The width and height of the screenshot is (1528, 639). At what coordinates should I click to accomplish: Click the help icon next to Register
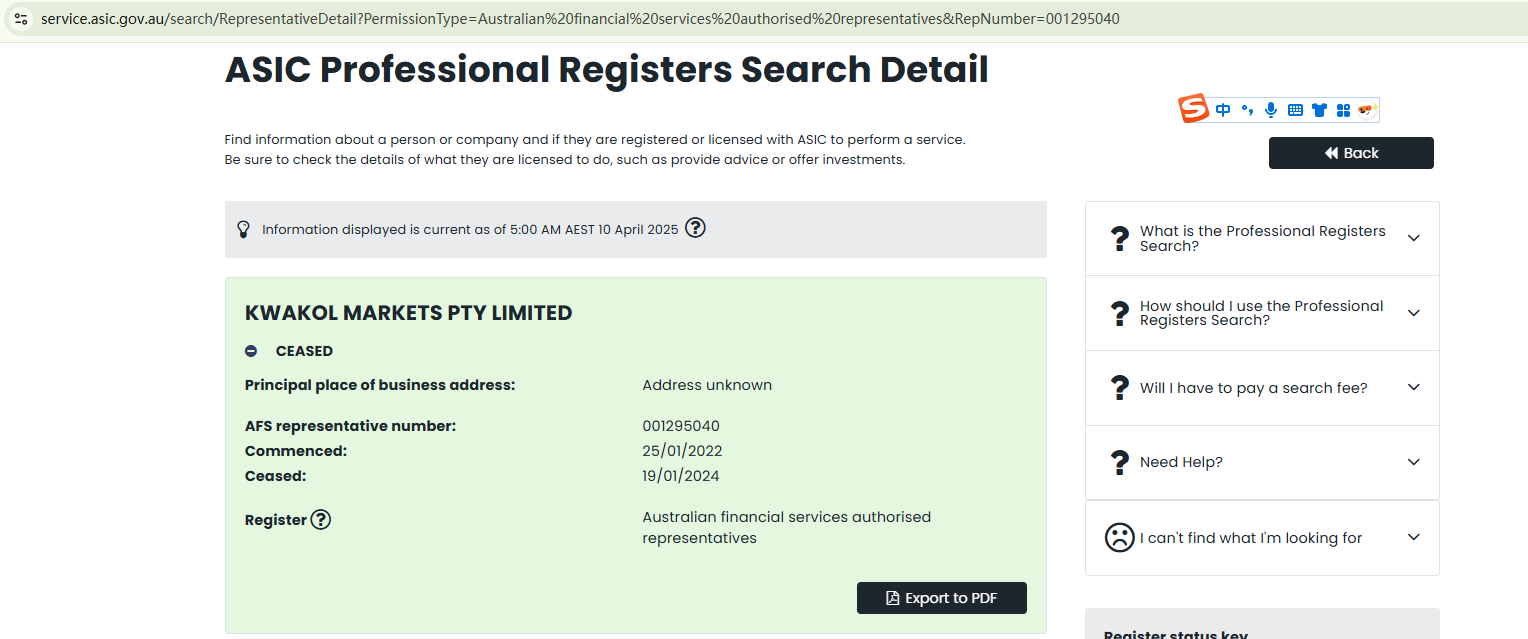[x=320, y=520]
